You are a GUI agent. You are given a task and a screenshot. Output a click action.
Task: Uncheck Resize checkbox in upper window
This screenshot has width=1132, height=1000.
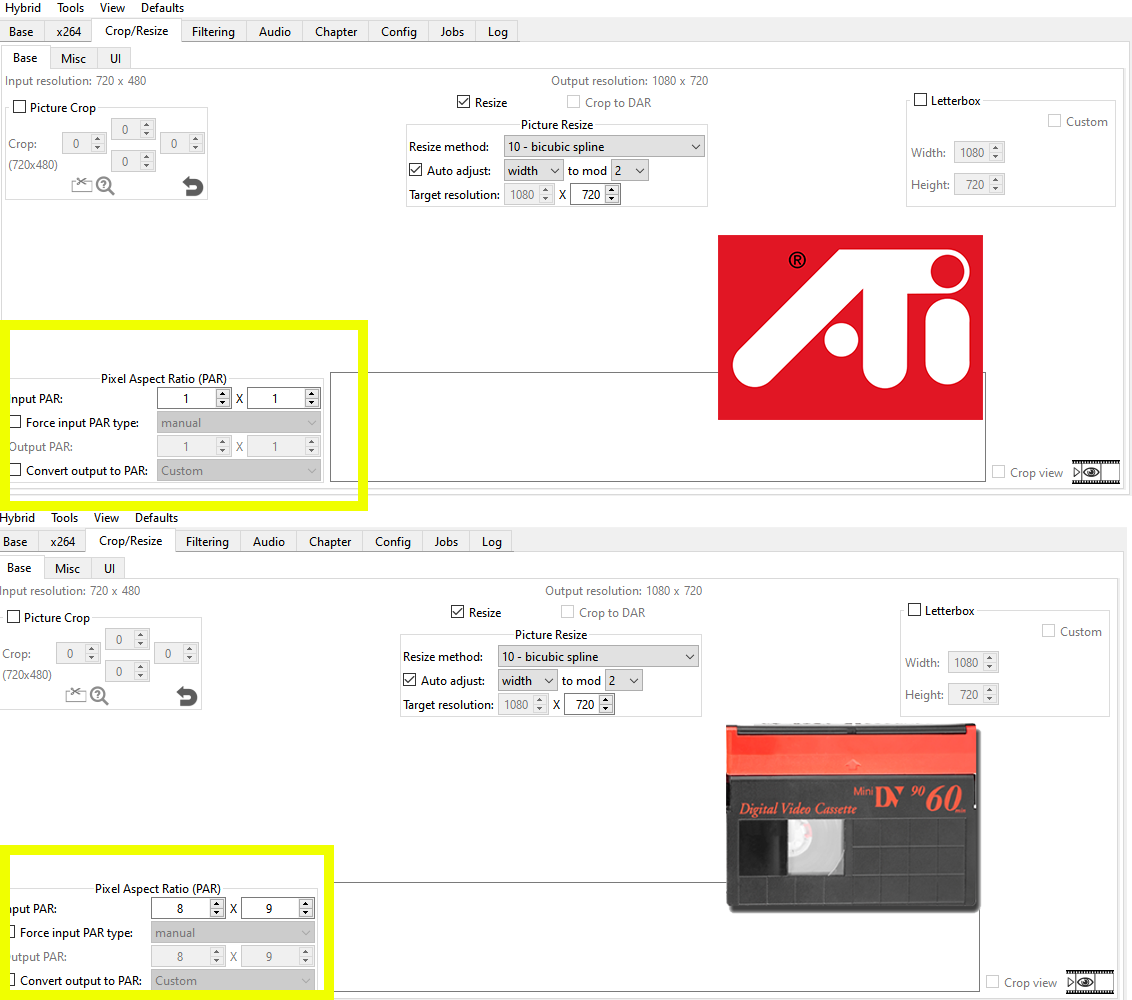pos(463,102)
